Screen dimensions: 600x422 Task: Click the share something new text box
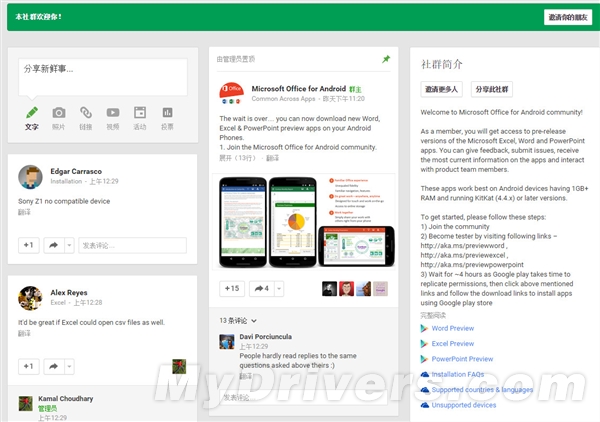(103, 77)
